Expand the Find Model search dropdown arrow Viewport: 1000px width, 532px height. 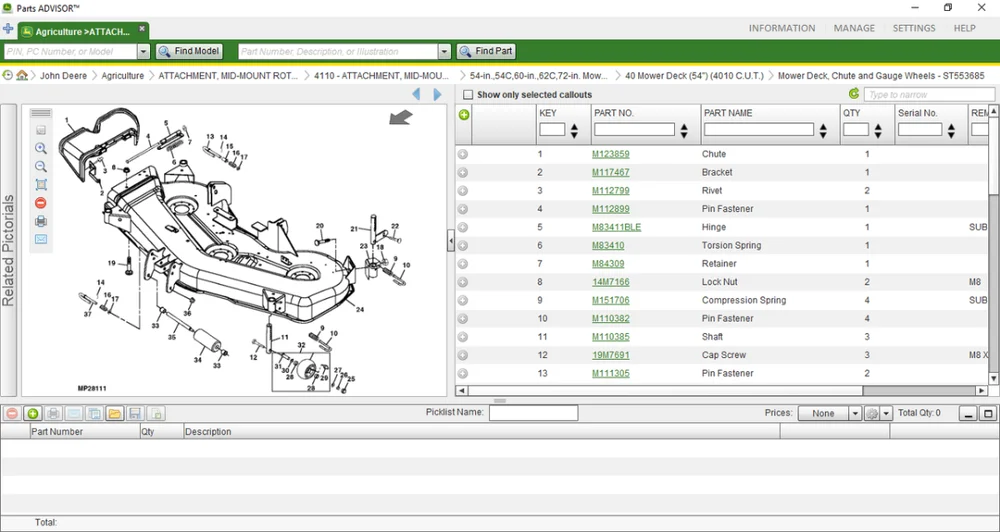coord(143,52)
